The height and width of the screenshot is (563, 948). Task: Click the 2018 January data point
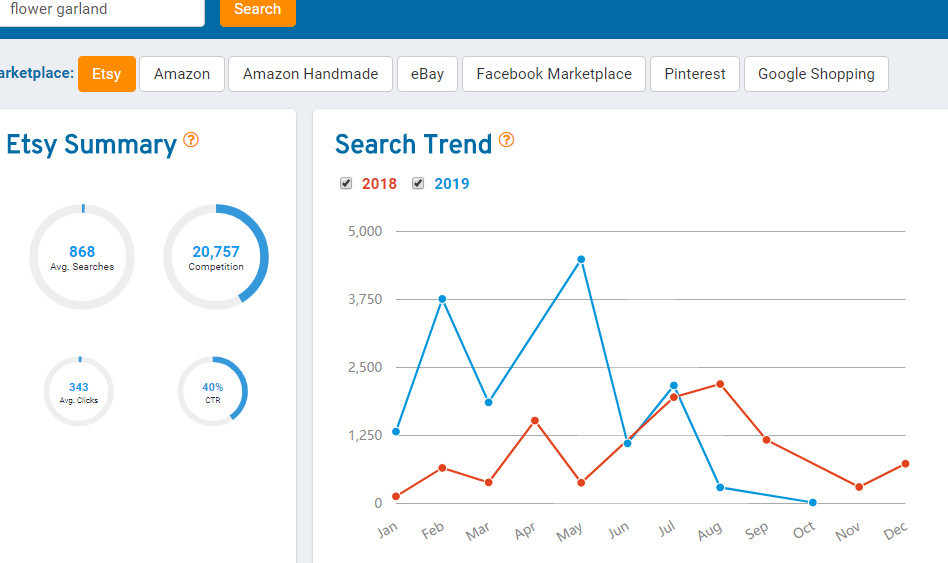(x=396, y=496)
